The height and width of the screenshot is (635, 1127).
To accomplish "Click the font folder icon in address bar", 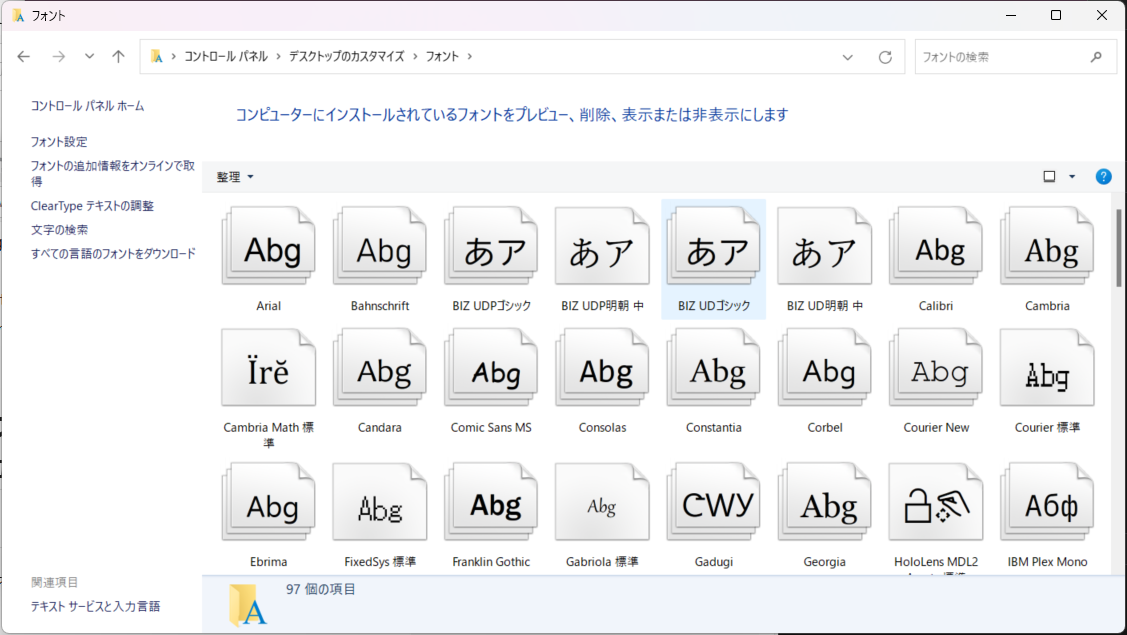I will 156,57.
